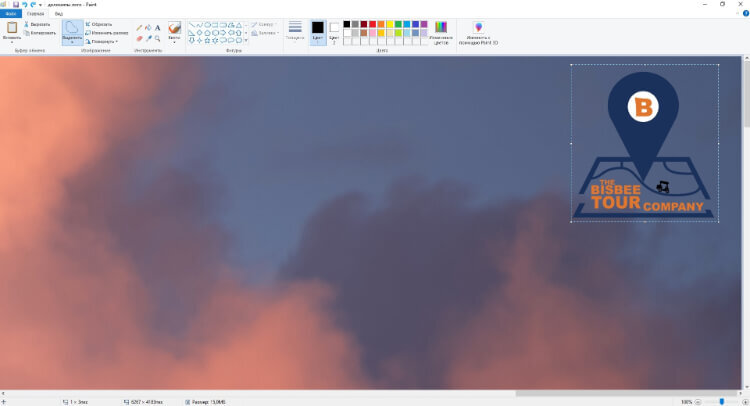Switch to the Вид ribbon tab
This screenshot has height=406, width=750.
[58, 14]
